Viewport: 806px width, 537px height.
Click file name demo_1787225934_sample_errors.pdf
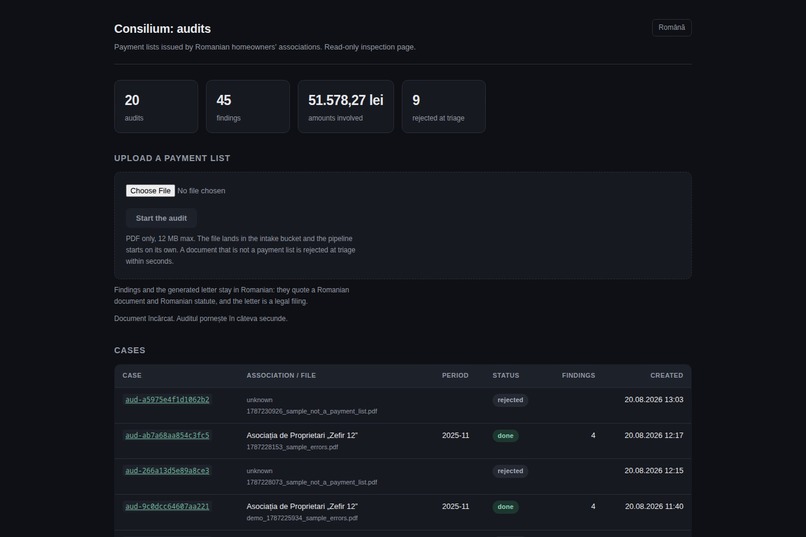click(x=302, y=518)
